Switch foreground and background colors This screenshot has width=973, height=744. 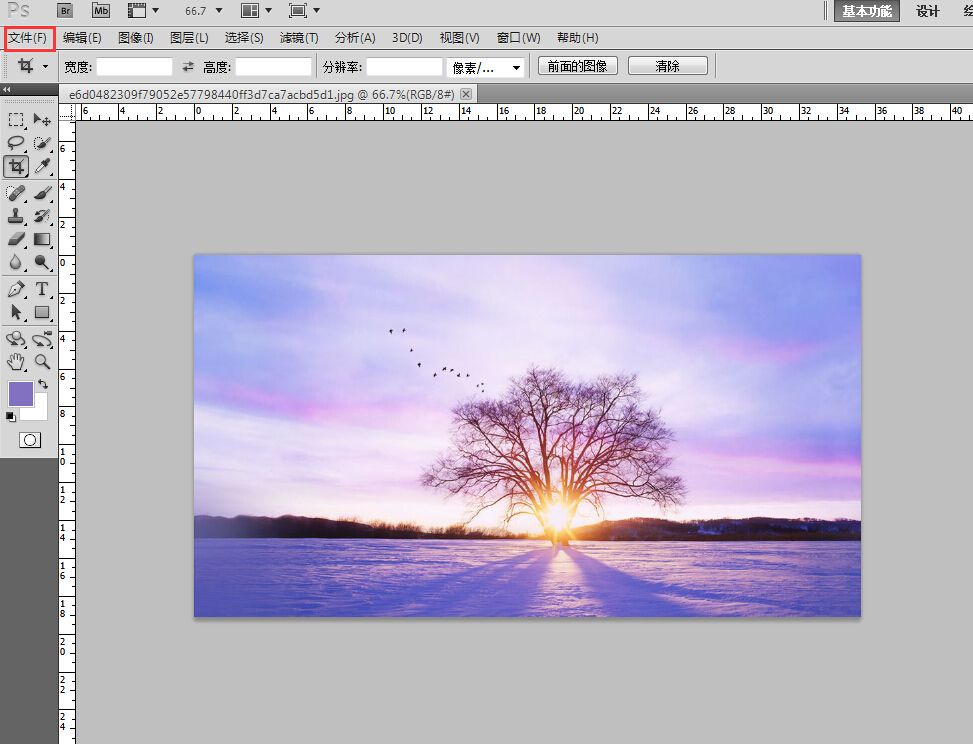pos(42,384)
